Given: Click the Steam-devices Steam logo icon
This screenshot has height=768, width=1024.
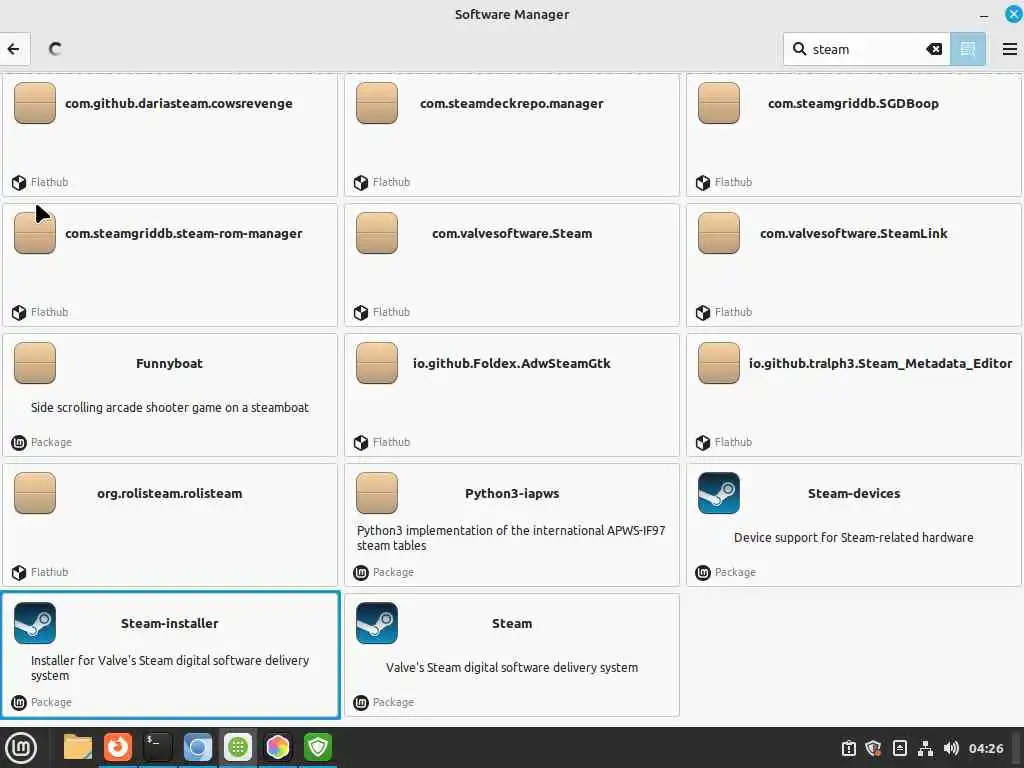Looking at the screenshot, I should pos(718,493).
